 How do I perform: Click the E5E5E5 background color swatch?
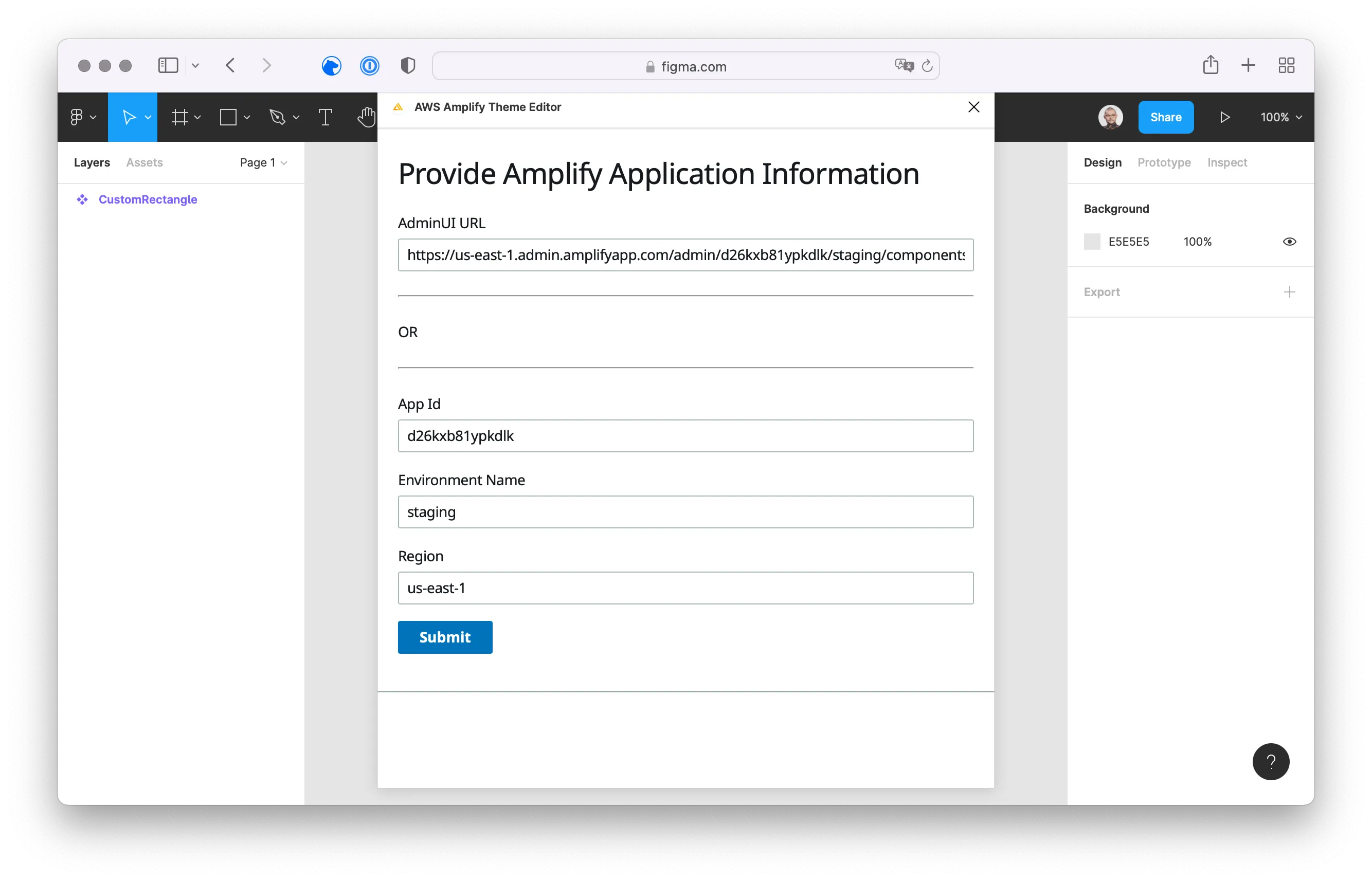tap(1092, 241)
